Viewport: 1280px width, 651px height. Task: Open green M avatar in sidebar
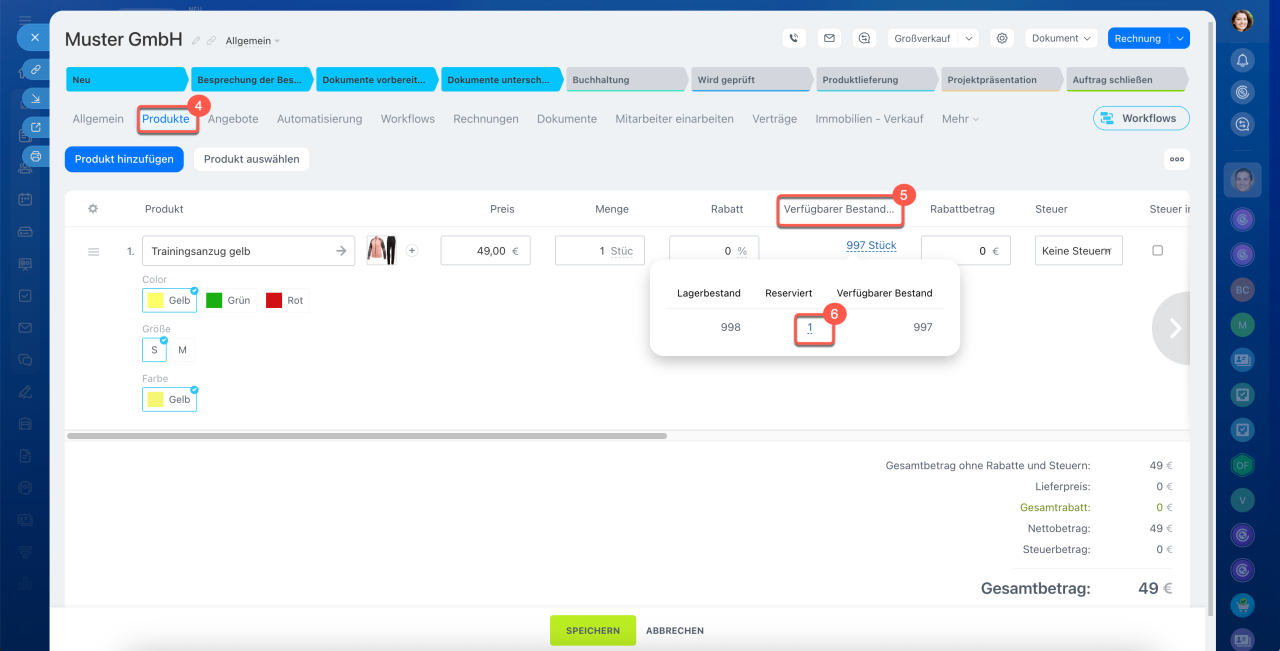1242,324
